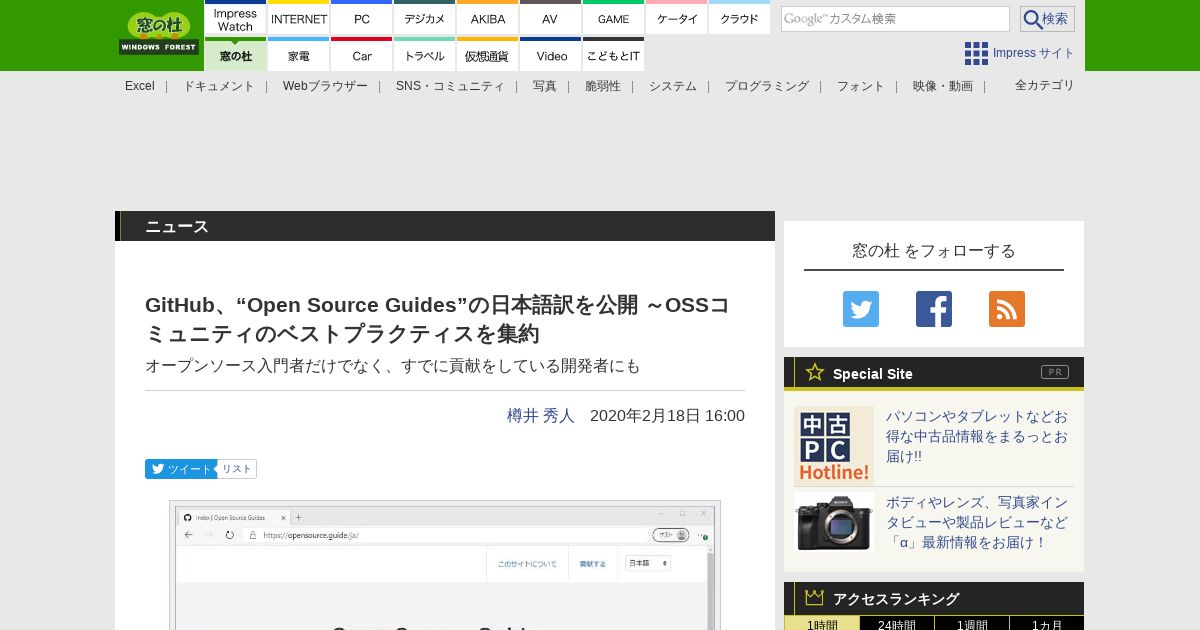Click the リスト button beside tweet
1200x630 pixels.
point(237,469)
